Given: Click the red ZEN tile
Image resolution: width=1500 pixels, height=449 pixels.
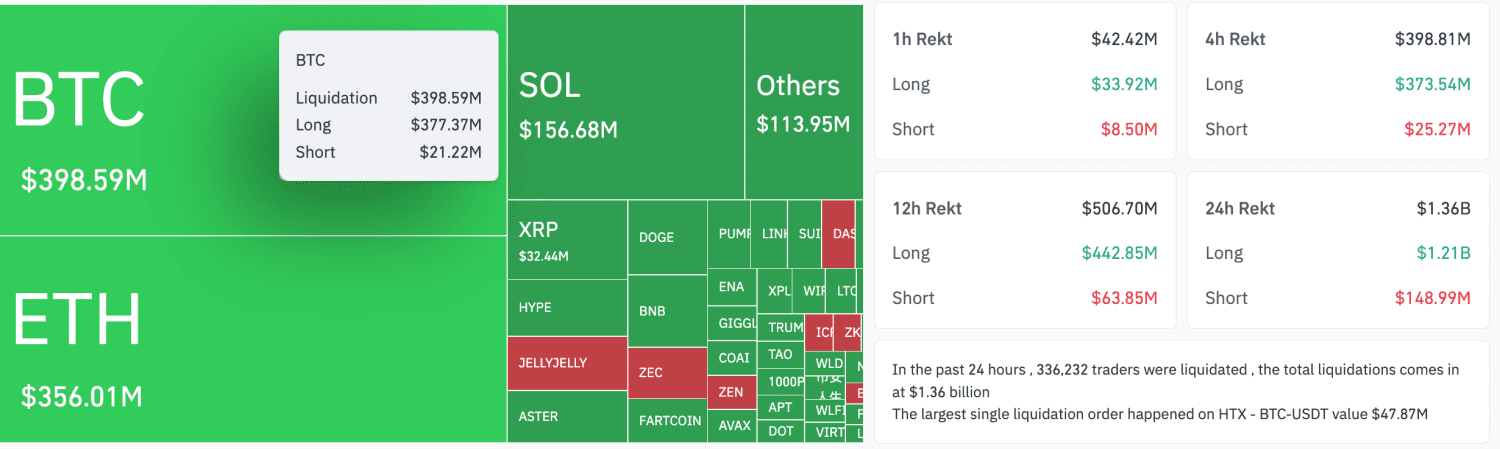Looking at the screenshot, I should [731, 392].
